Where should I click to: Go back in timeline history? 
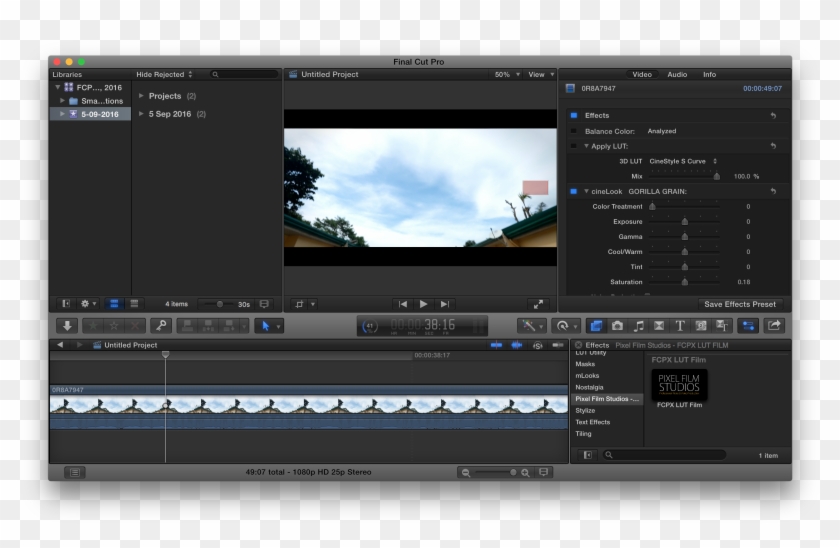click(60, 345)
